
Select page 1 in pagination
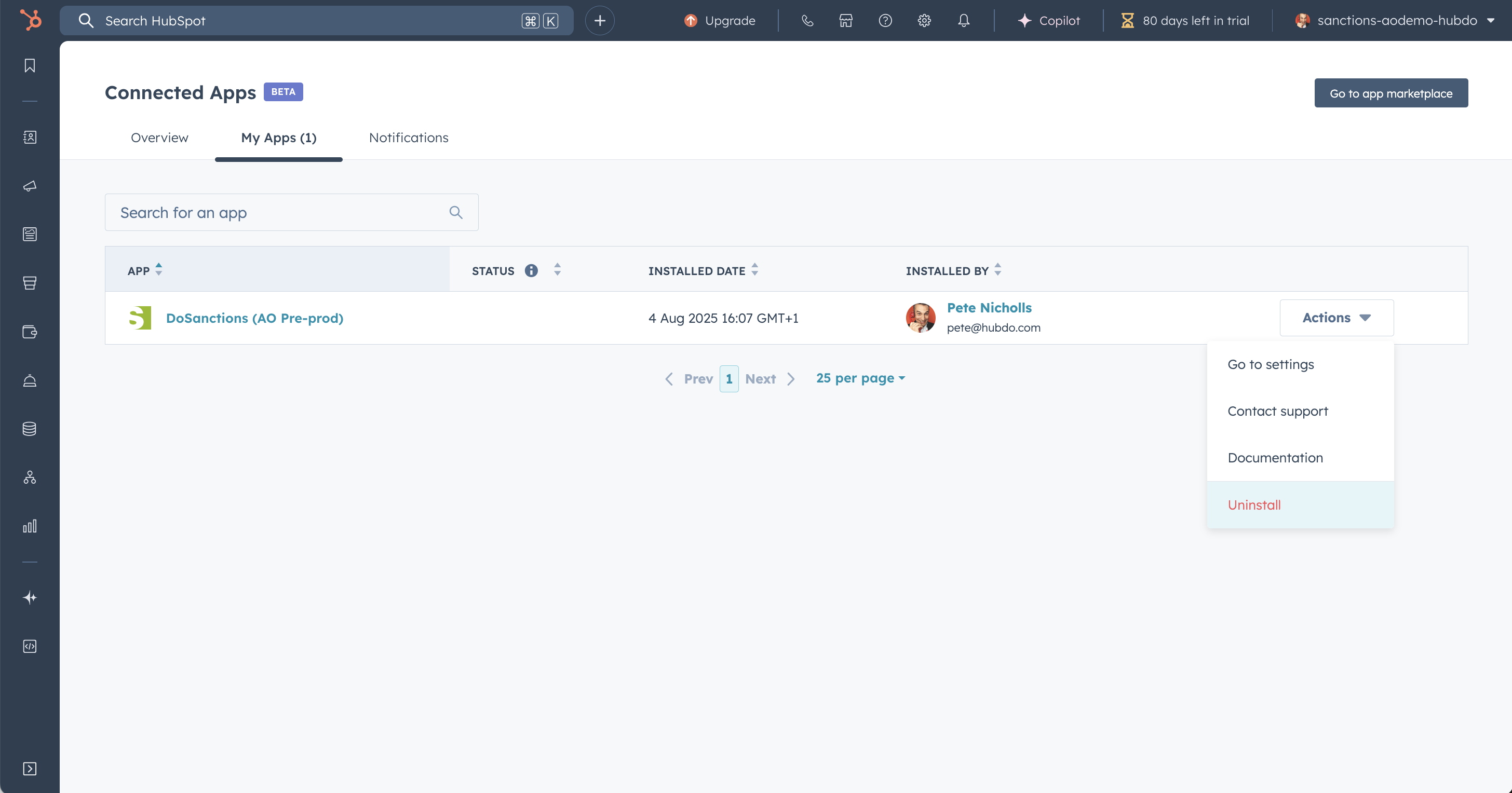click(729, 379)
